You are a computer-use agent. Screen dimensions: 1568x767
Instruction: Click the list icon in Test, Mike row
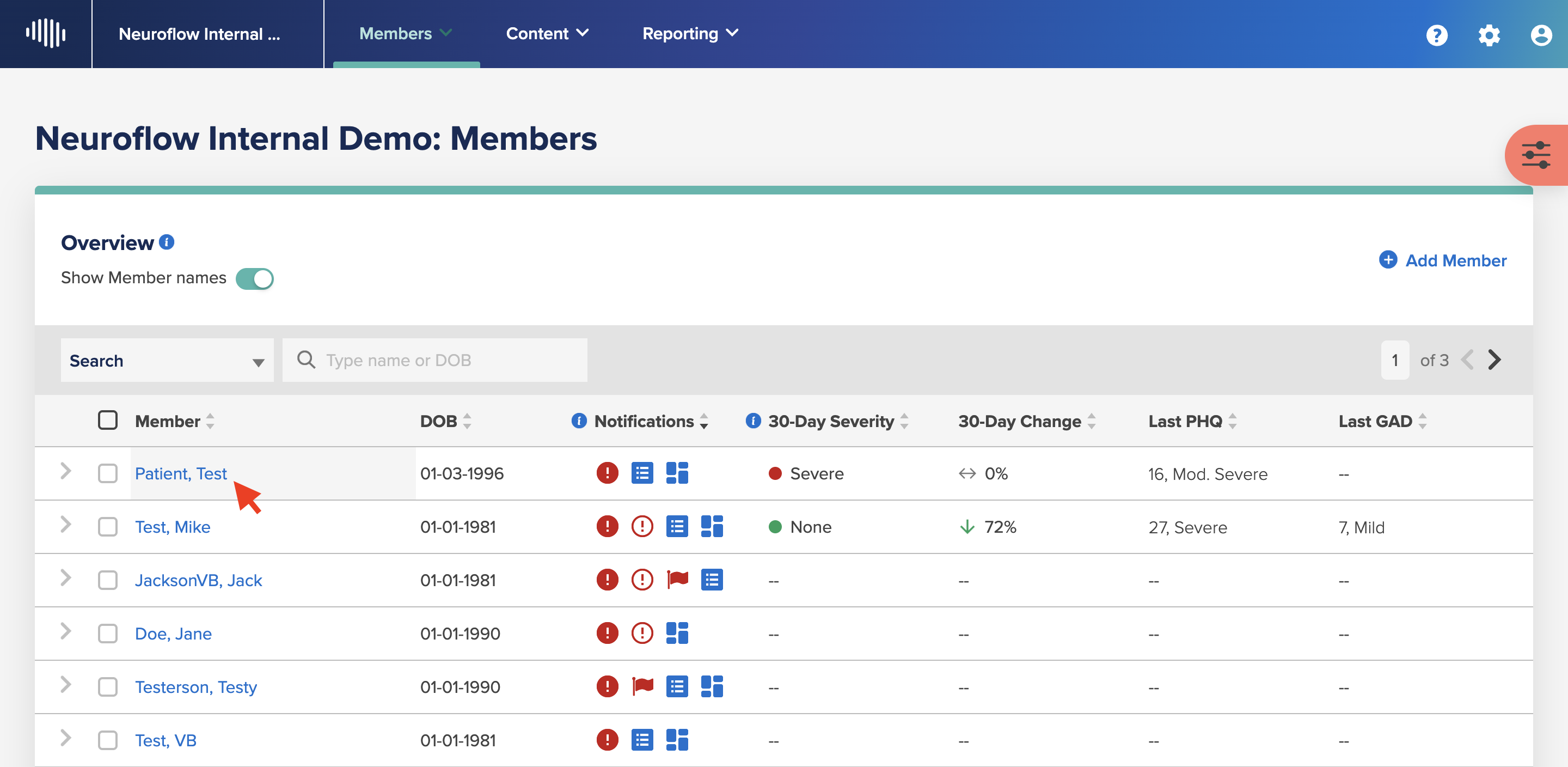(677, 526)
